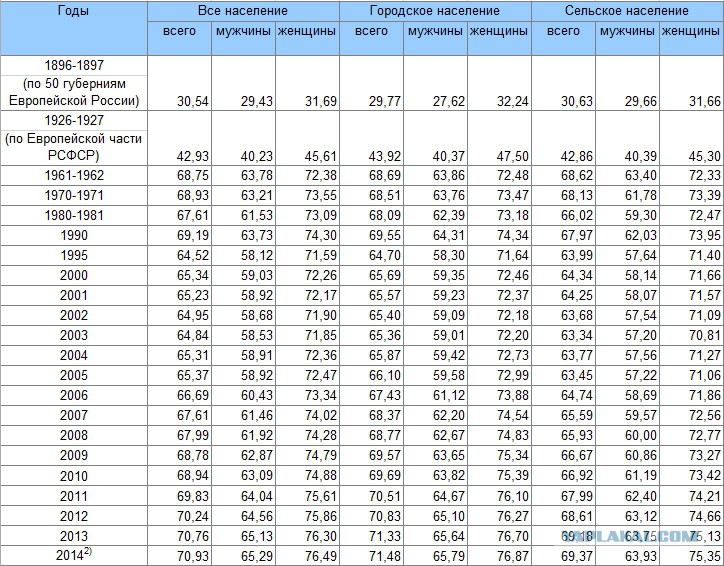This screenshot has width=724, height=566.
Task: Click the 1980-1981 row label
Action: coord(74,215)
